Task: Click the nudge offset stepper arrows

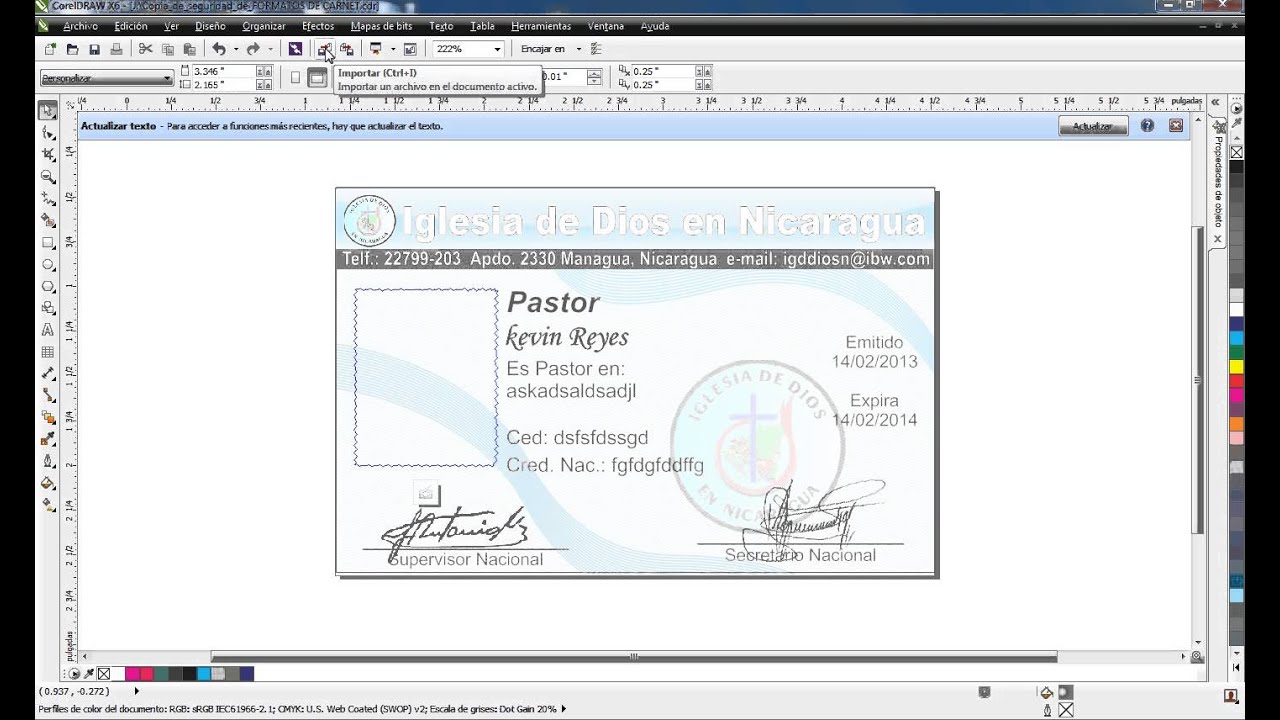Action: coord(594,77)
